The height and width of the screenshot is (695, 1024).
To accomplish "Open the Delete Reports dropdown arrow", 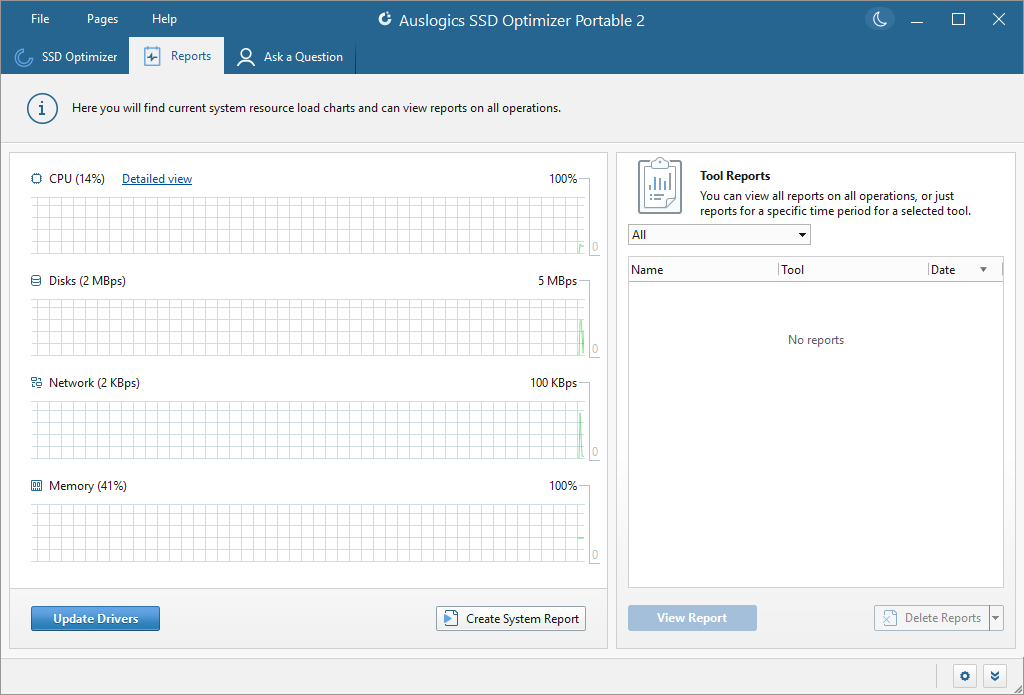I will (996, 617).
